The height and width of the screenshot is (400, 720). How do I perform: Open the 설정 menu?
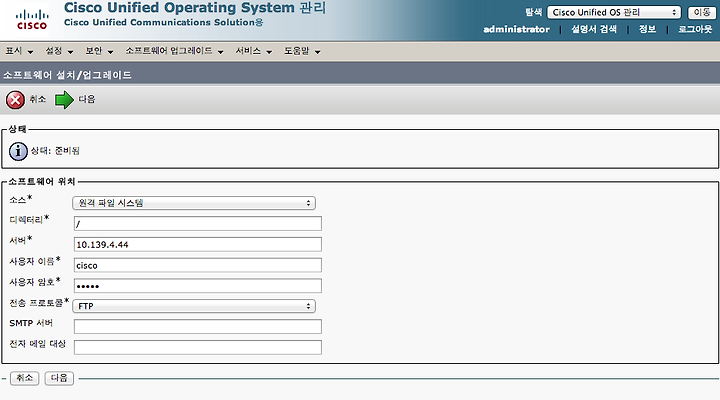point(59,51)
